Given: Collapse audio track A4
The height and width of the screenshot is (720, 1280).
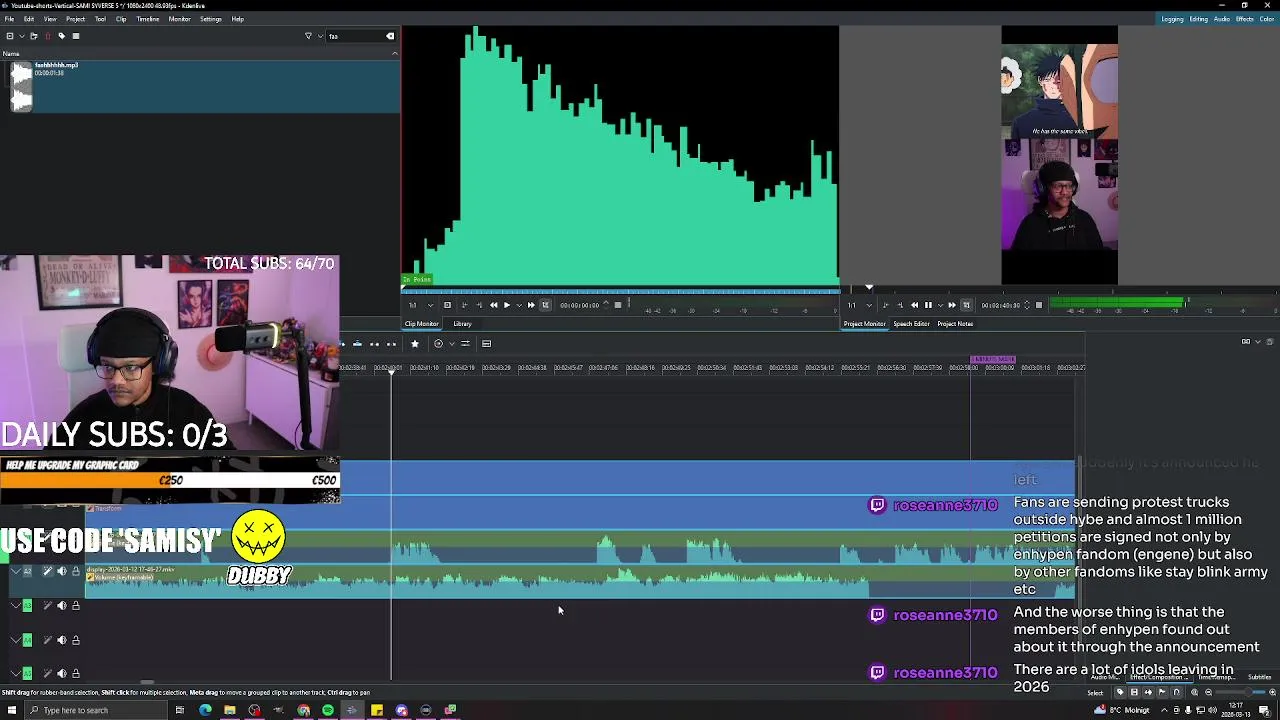Looking at the screenshot, I should (x=15, y=640).
